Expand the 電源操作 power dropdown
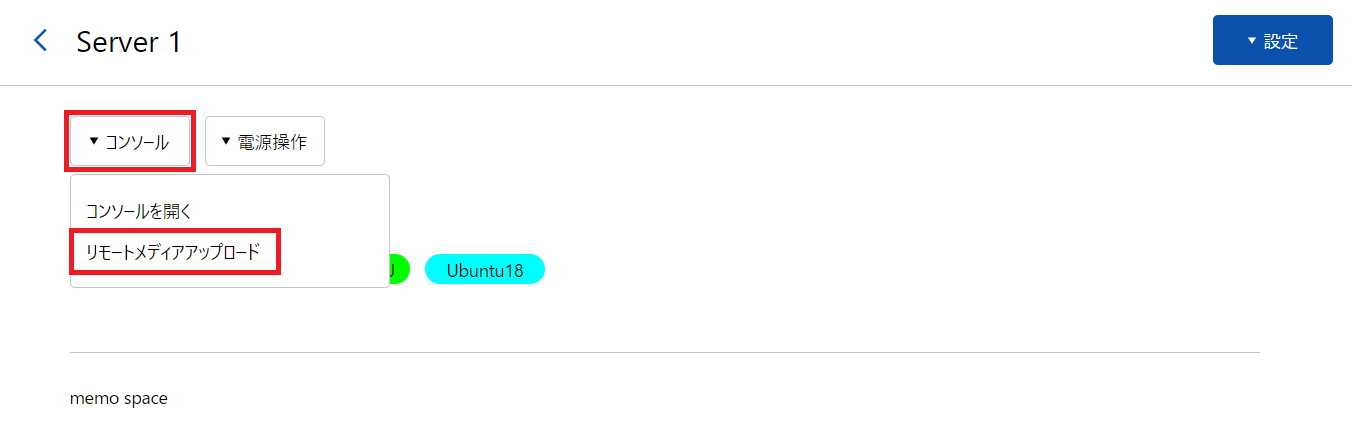 pos(264,141)
